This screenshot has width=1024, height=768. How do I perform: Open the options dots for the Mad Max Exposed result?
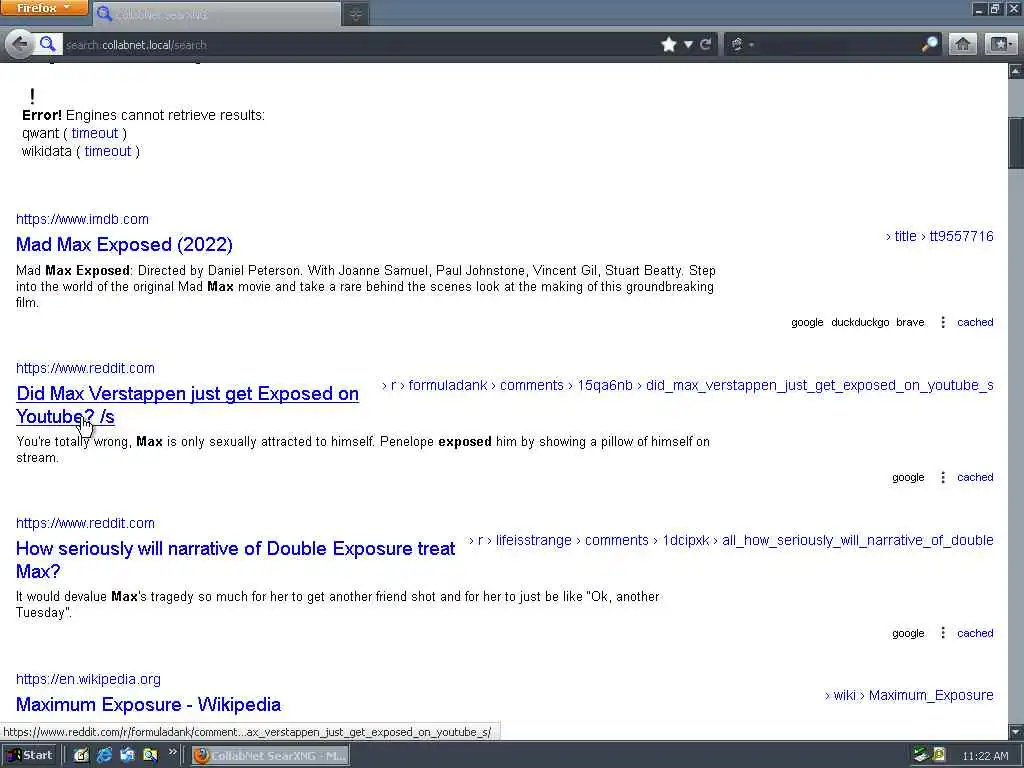(942, 322)
